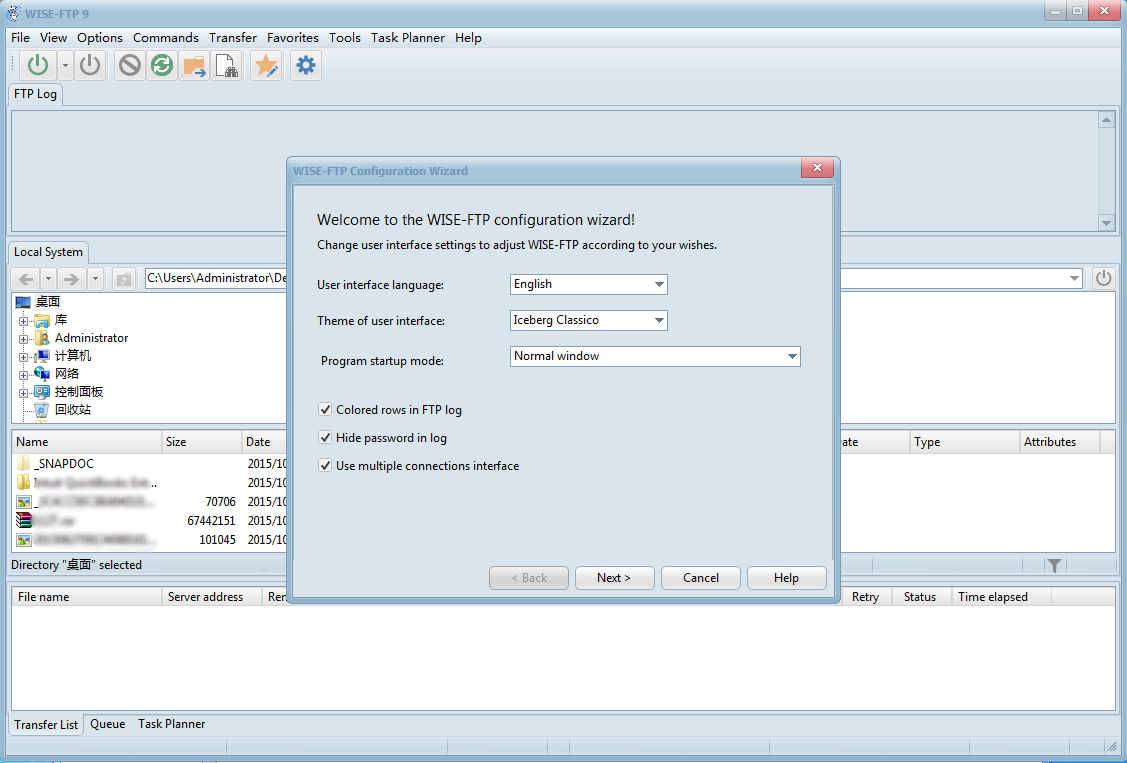Sort local files by Size column
Viewport: 1127px width, 763px height.
pyautogui.click(x=202, y=442)
